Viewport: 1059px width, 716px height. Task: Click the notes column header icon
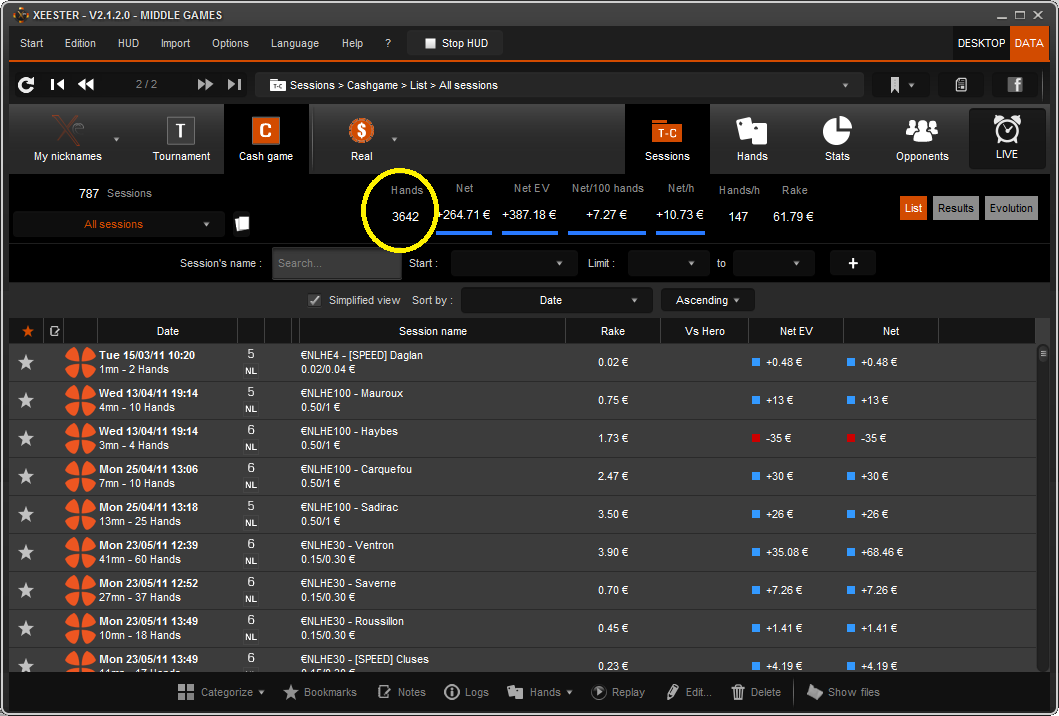[x=55, y=331]
